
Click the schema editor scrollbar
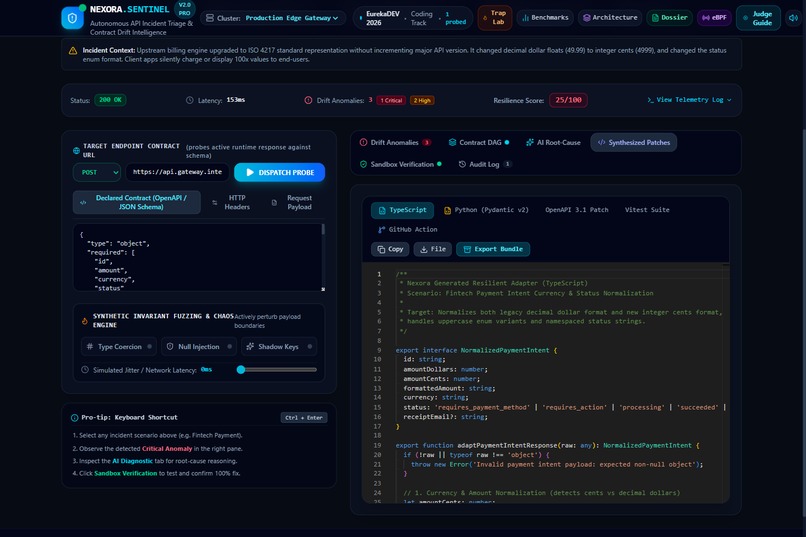(323, 229)
